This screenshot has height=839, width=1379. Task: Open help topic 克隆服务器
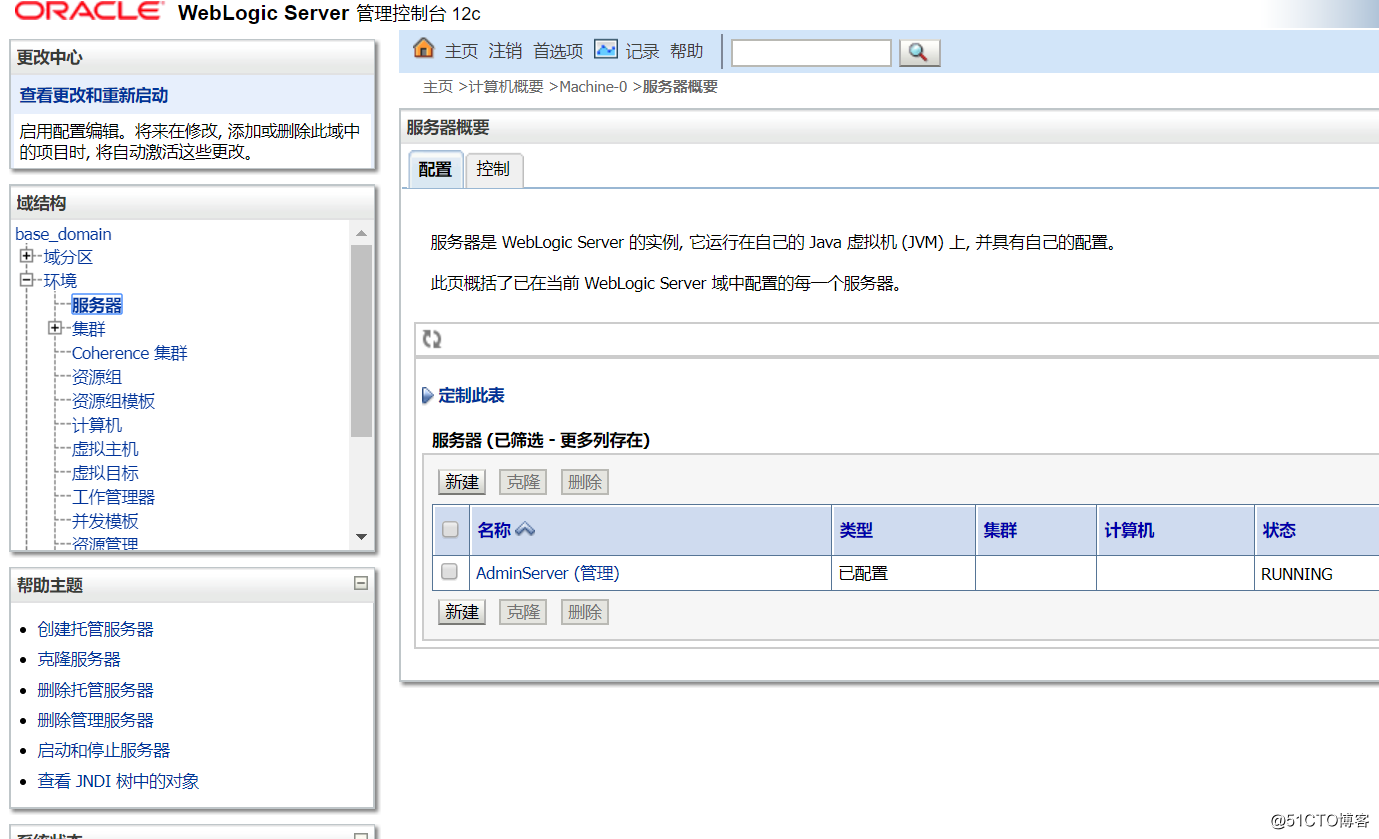tap(79, 659)
